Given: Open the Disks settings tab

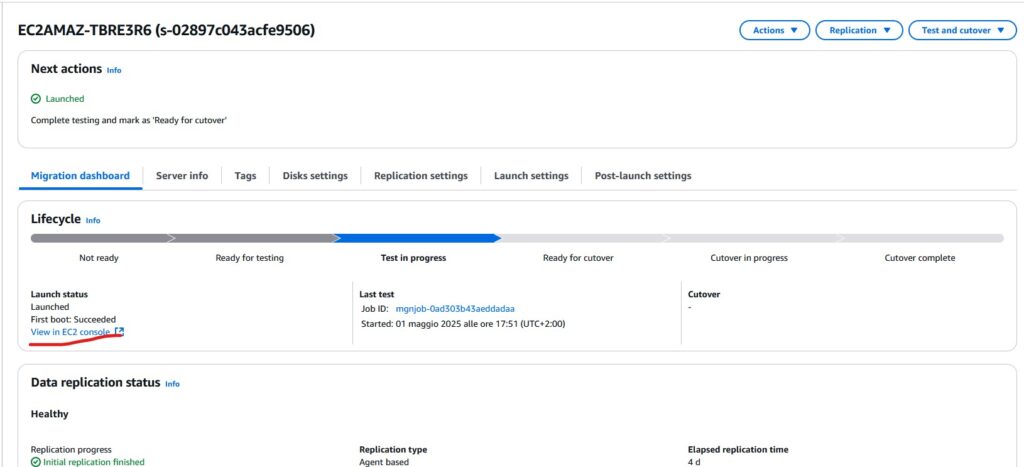Looking at the screenshot, I should (315, 176).
